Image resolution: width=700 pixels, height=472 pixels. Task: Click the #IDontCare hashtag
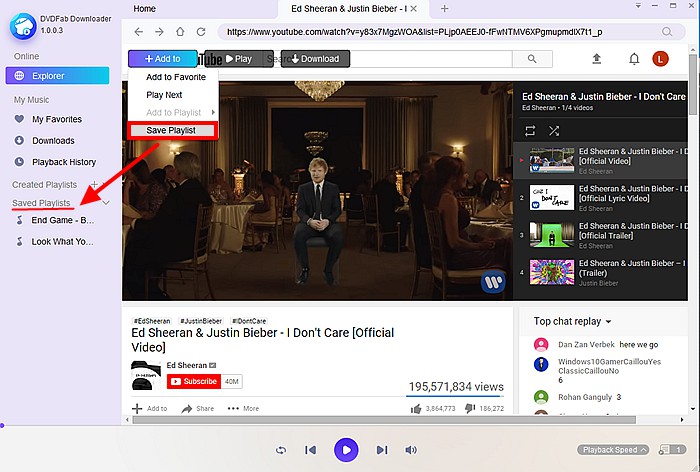click(x=249, y=321)
